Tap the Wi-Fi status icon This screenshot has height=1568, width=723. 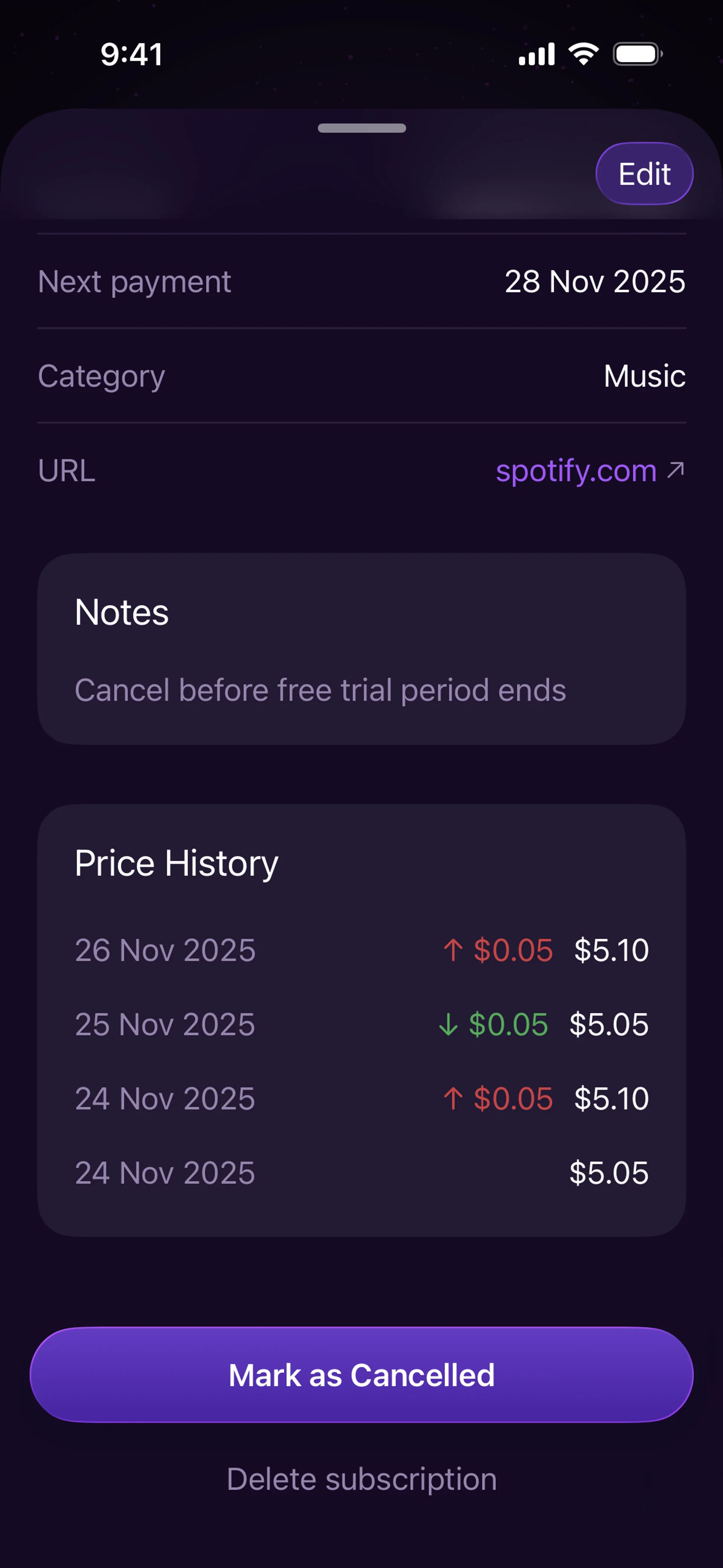584,54
